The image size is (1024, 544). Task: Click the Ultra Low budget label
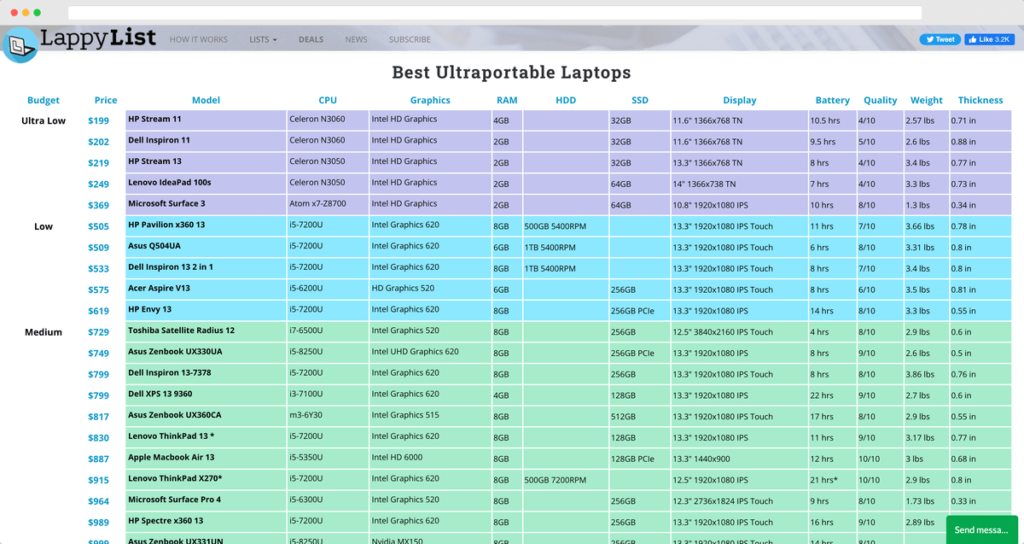[43, 121]
